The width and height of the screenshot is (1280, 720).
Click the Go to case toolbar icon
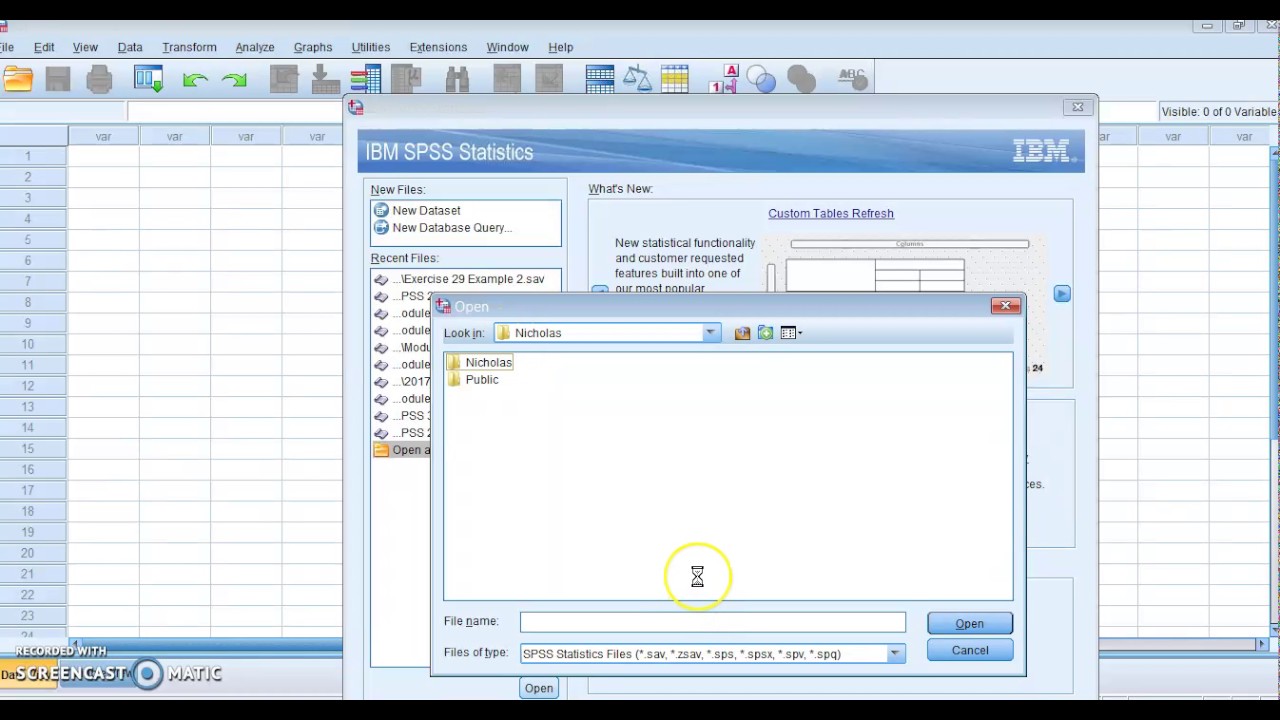tap(284, 79)
